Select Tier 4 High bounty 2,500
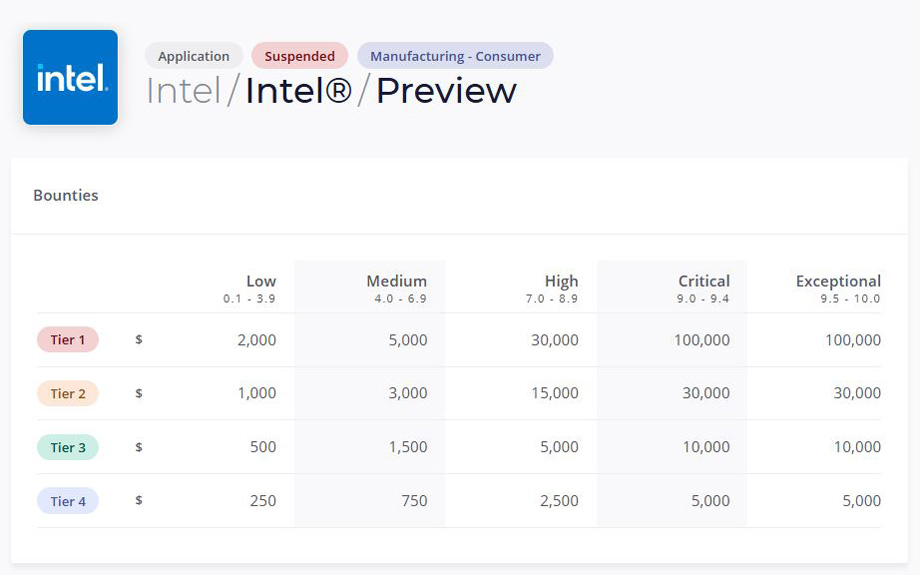Image resolution: width=920 pixels, height=575 pixels. (x=559, y=501)
